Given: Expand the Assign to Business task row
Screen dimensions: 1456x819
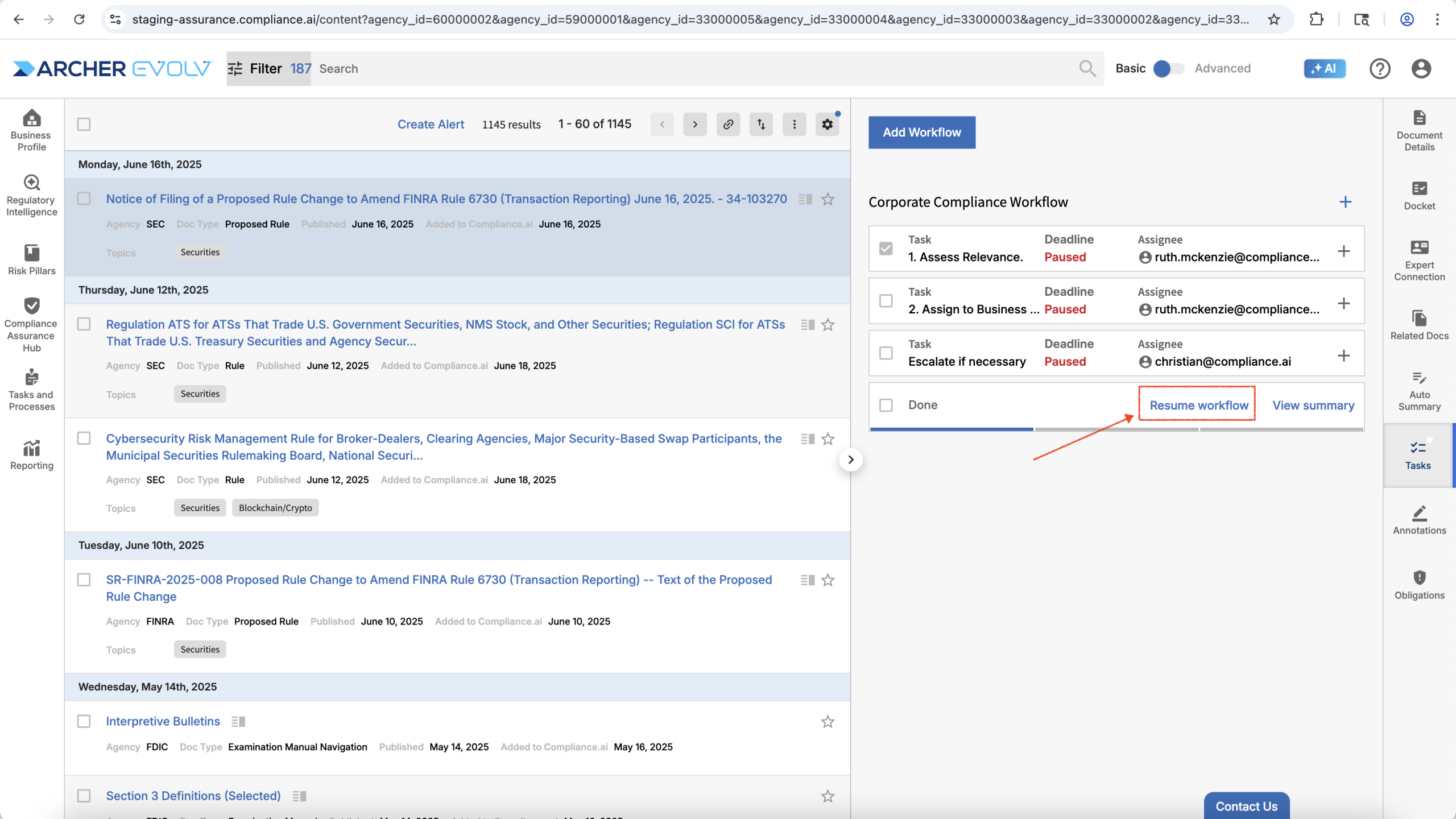Looking at the screenshot, I should tap(1343, 303).
